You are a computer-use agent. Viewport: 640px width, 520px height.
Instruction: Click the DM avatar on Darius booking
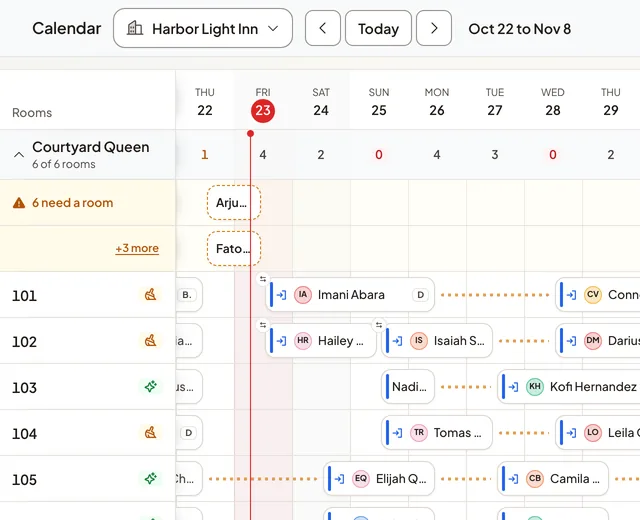593,341
